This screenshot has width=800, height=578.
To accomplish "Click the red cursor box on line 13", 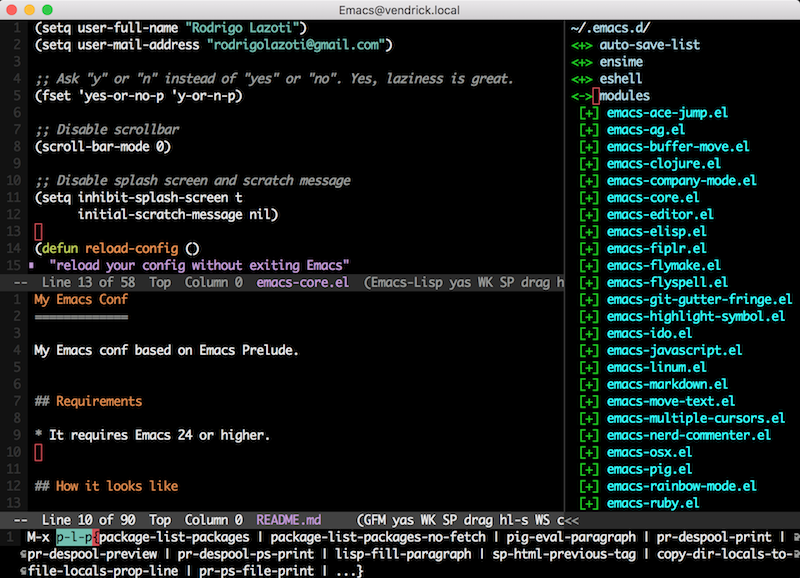I will pos(38,232).
